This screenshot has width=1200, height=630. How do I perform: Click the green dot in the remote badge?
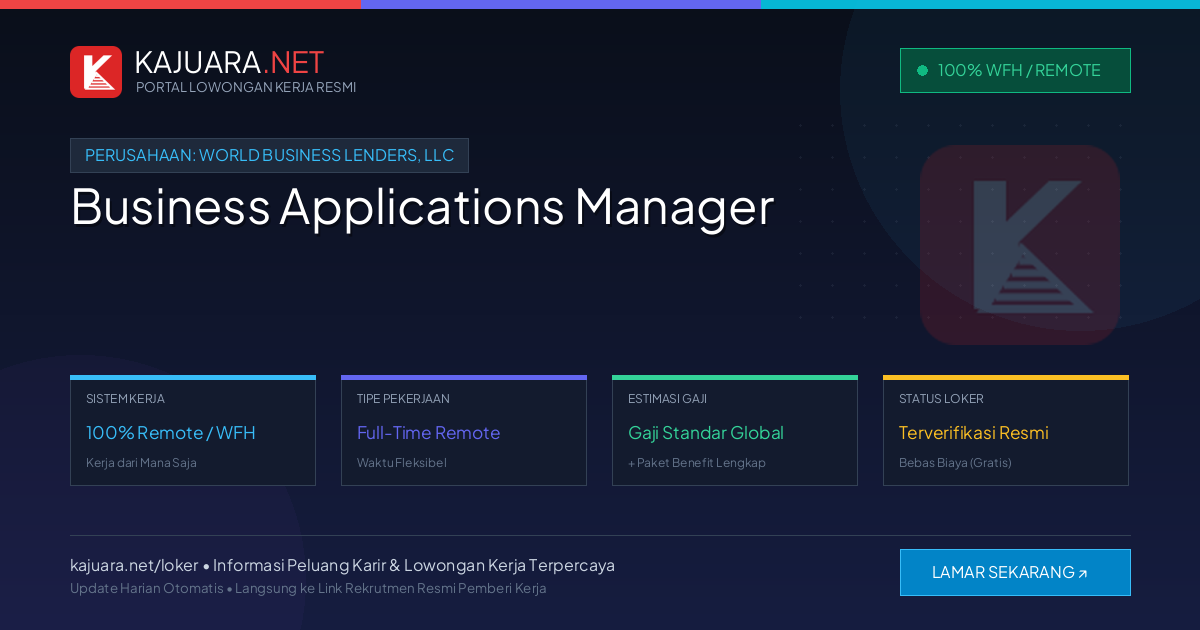point(922,70)
